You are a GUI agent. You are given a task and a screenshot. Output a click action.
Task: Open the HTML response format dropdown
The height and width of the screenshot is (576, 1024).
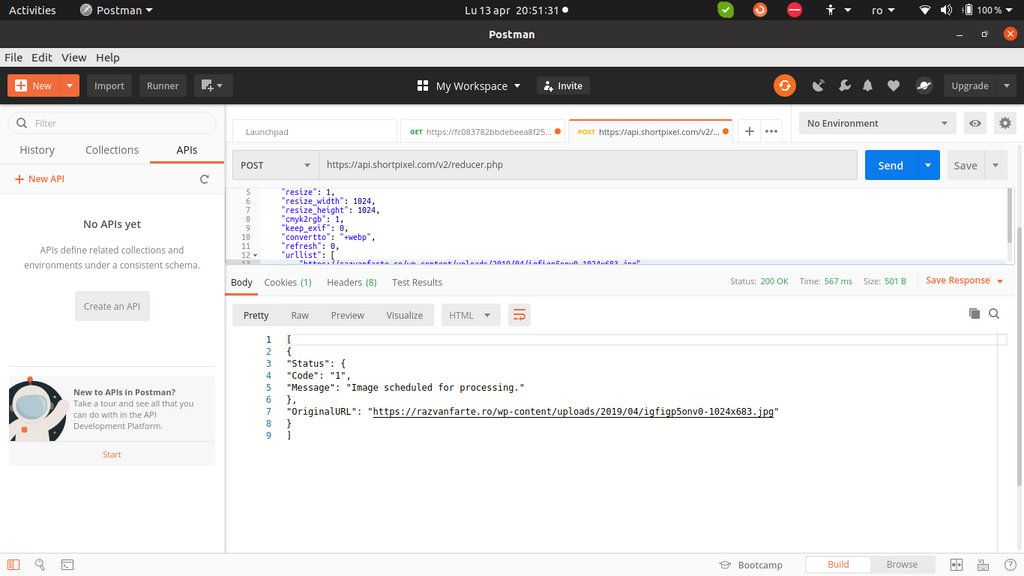(x=470, y=315)
